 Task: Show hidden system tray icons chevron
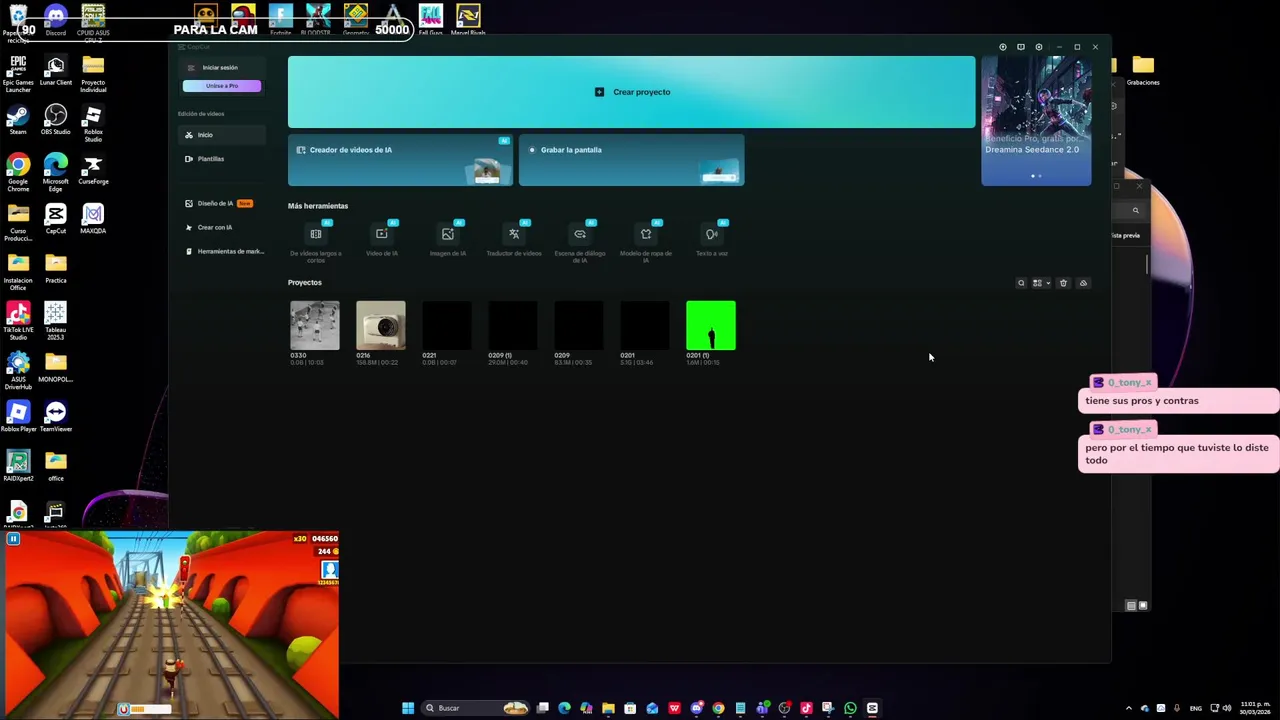pos(1129,708)
